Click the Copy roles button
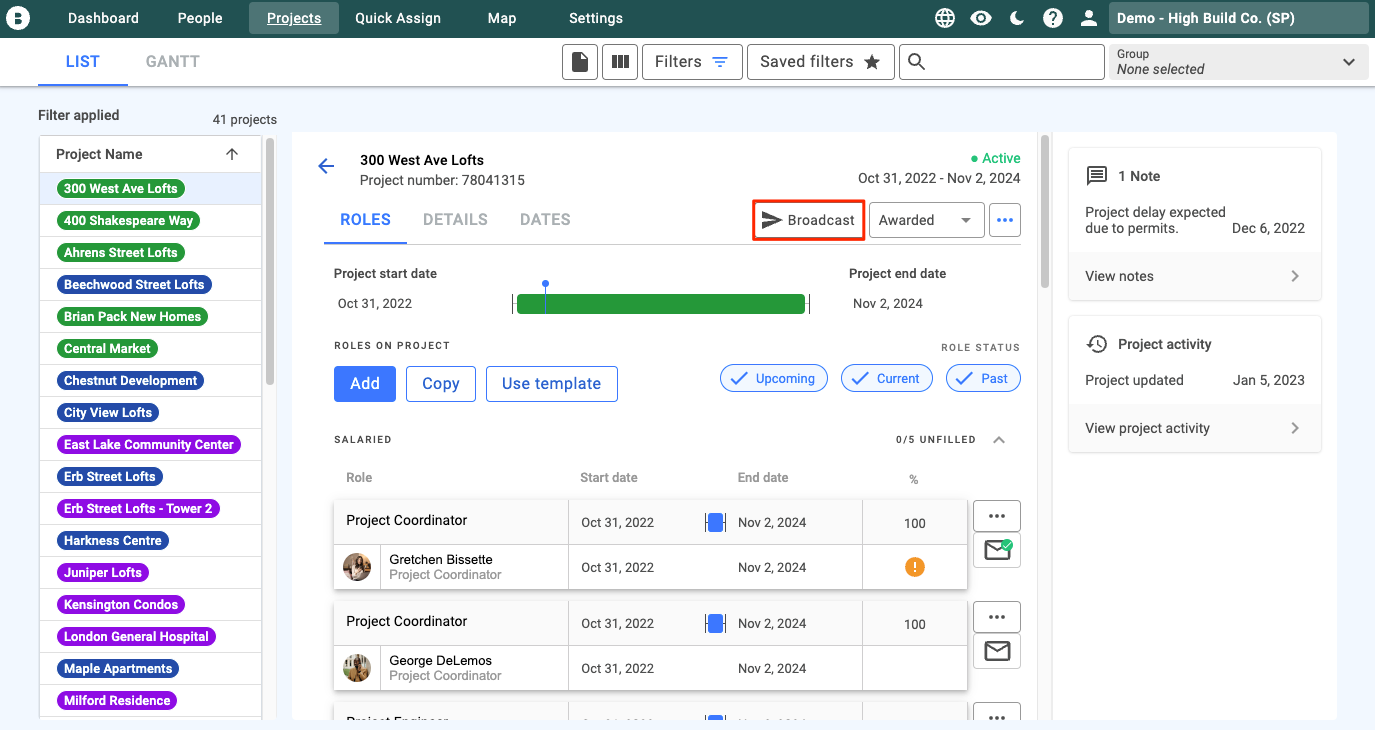Image resolution: width=1375 pixels, height=730 pixels. (x=441, y=384)
